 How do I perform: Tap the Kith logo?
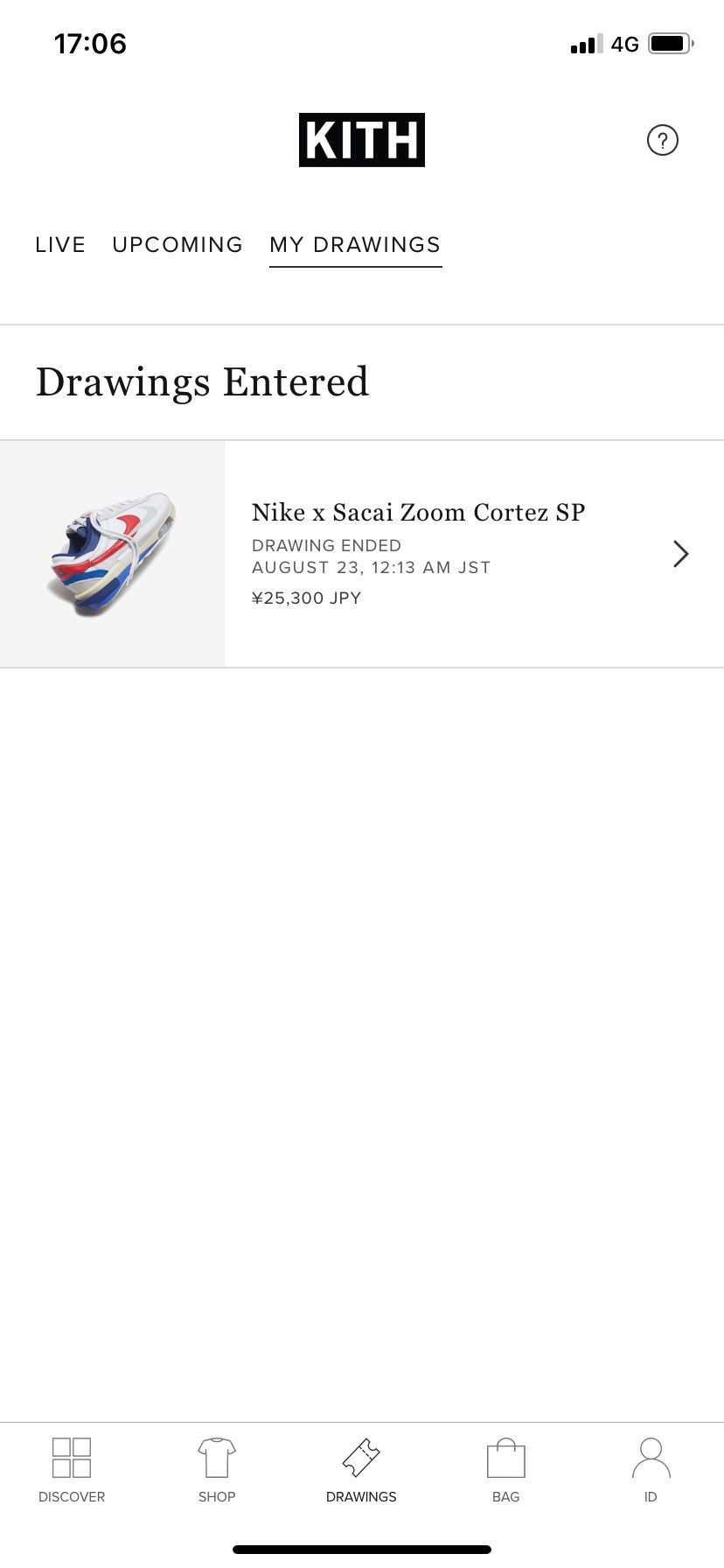point(362,140)
